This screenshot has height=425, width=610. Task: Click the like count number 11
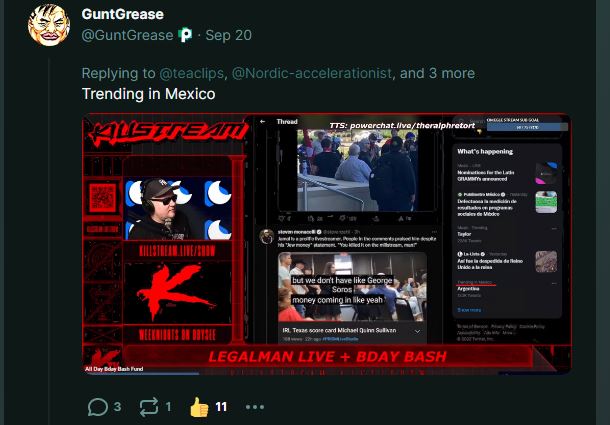pyautogui.click(x=221, y=407)
